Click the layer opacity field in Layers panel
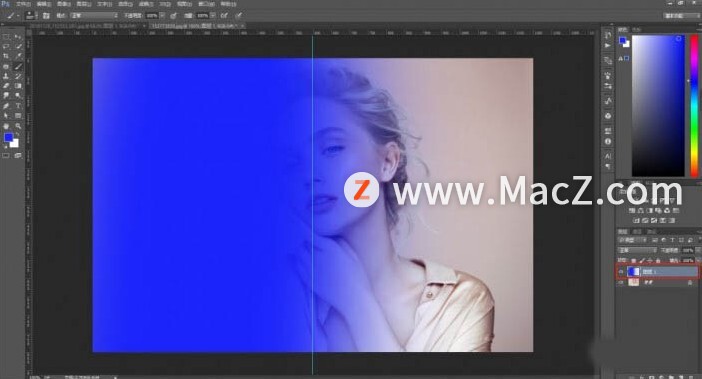Viewport: 702px width, 379px height. (688, 250)
